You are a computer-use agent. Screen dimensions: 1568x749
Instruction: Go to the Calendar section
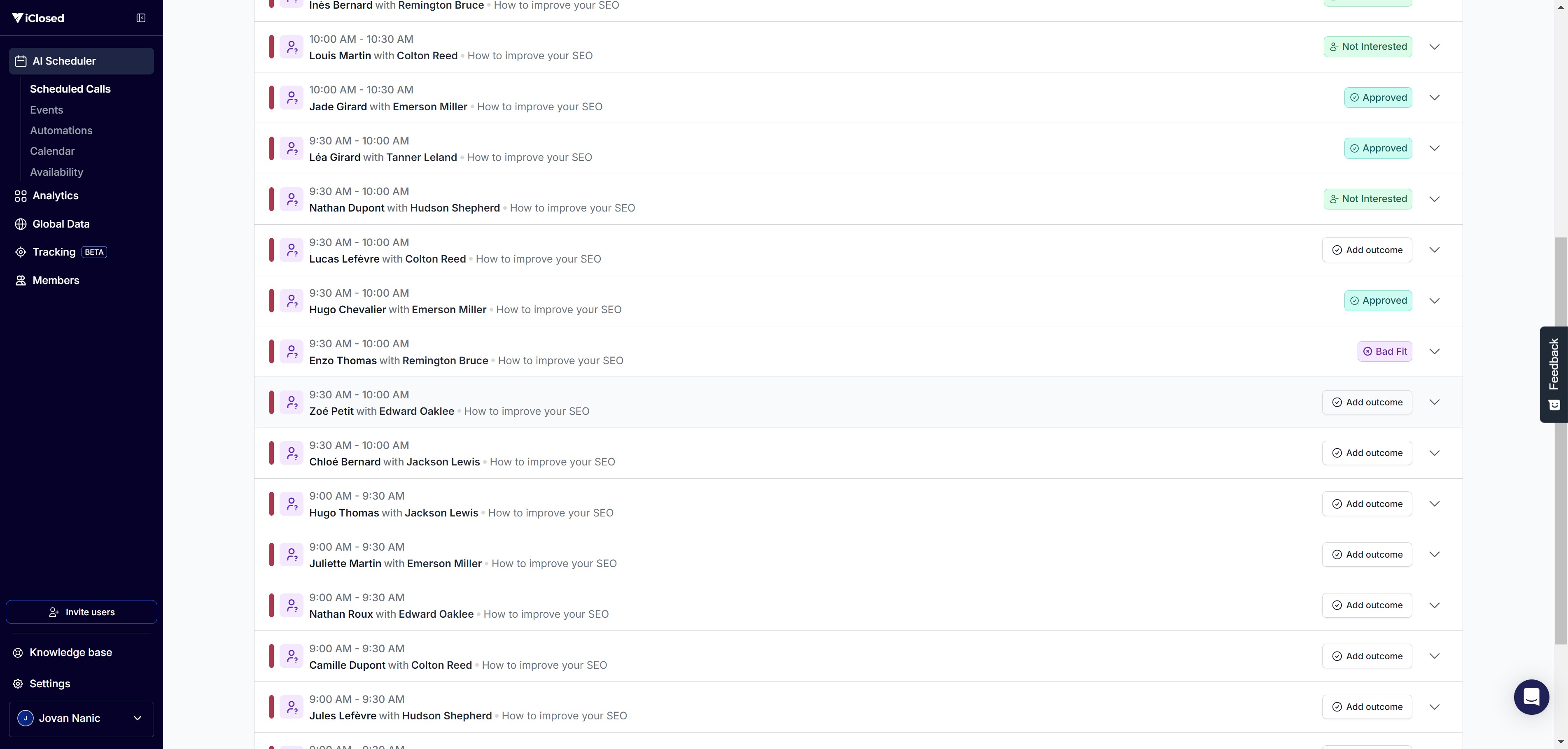52,151
